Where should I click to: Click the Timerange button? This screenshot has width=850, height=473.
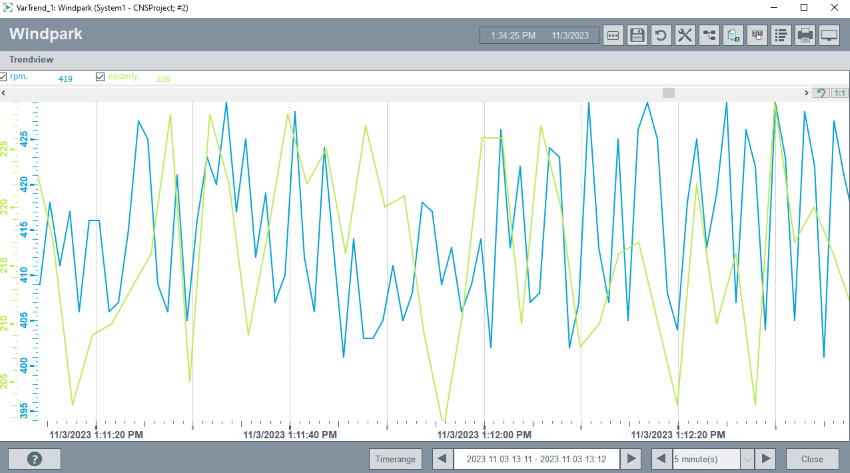click(396, 458)
